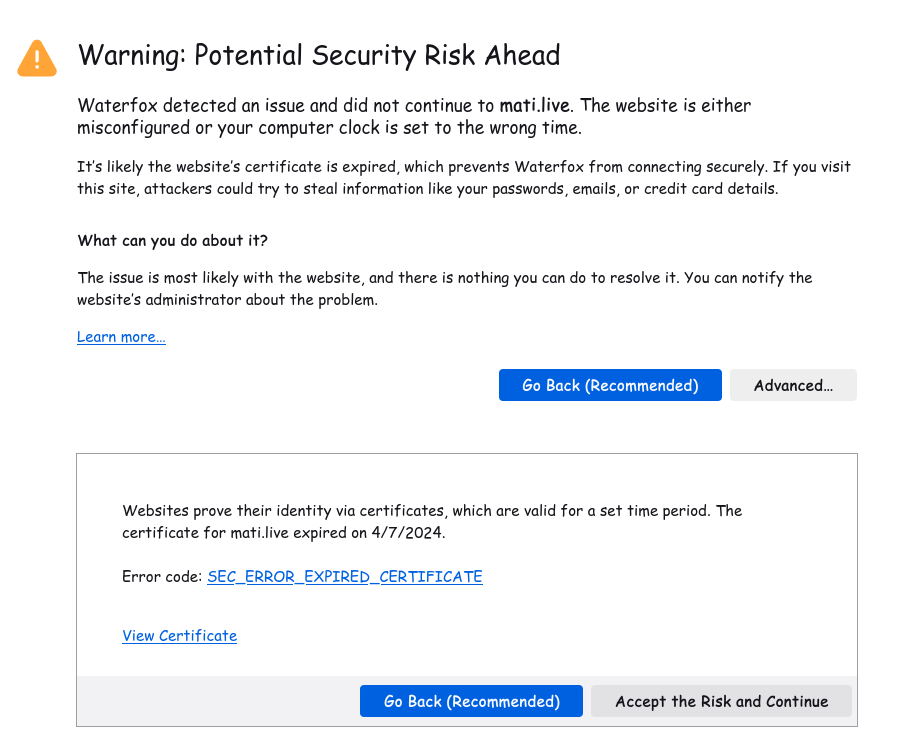Open the View Certificate link
The image size is (923, 751).
click(180, 636)
